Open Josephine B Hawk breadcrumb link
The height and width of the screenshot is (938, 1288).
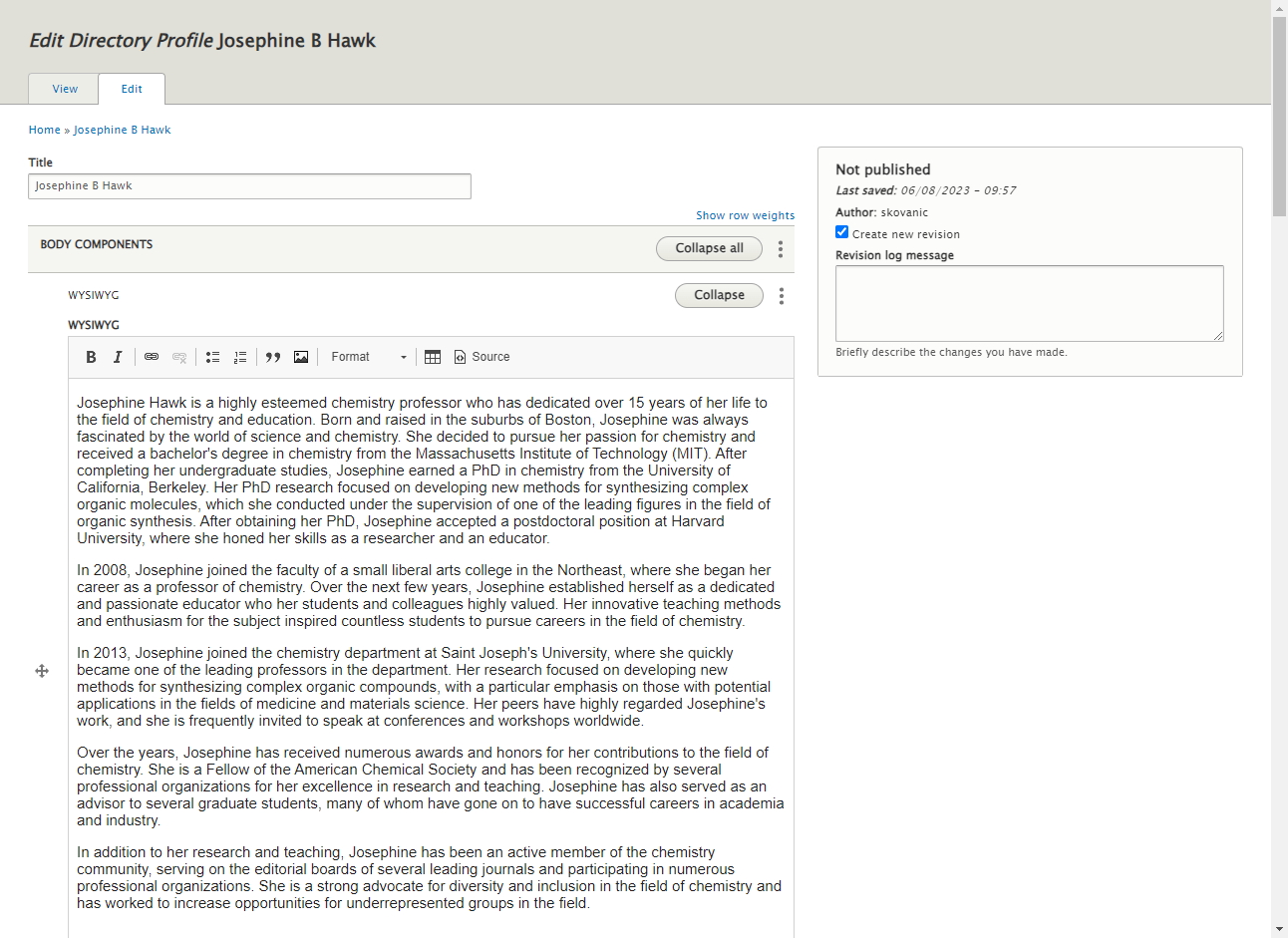(x=122, y=130)
